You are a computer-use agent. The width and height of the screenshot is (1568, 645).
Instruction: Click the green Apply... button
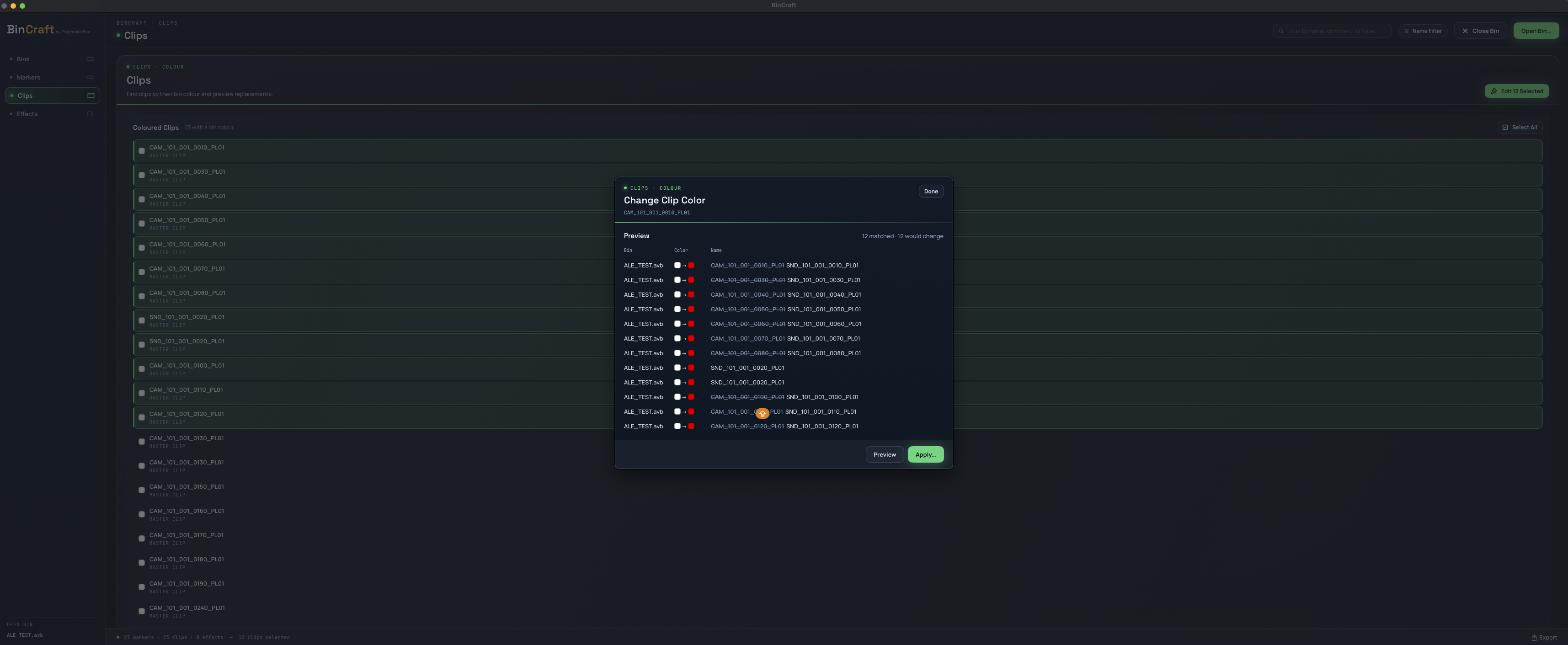pos(925,454)
